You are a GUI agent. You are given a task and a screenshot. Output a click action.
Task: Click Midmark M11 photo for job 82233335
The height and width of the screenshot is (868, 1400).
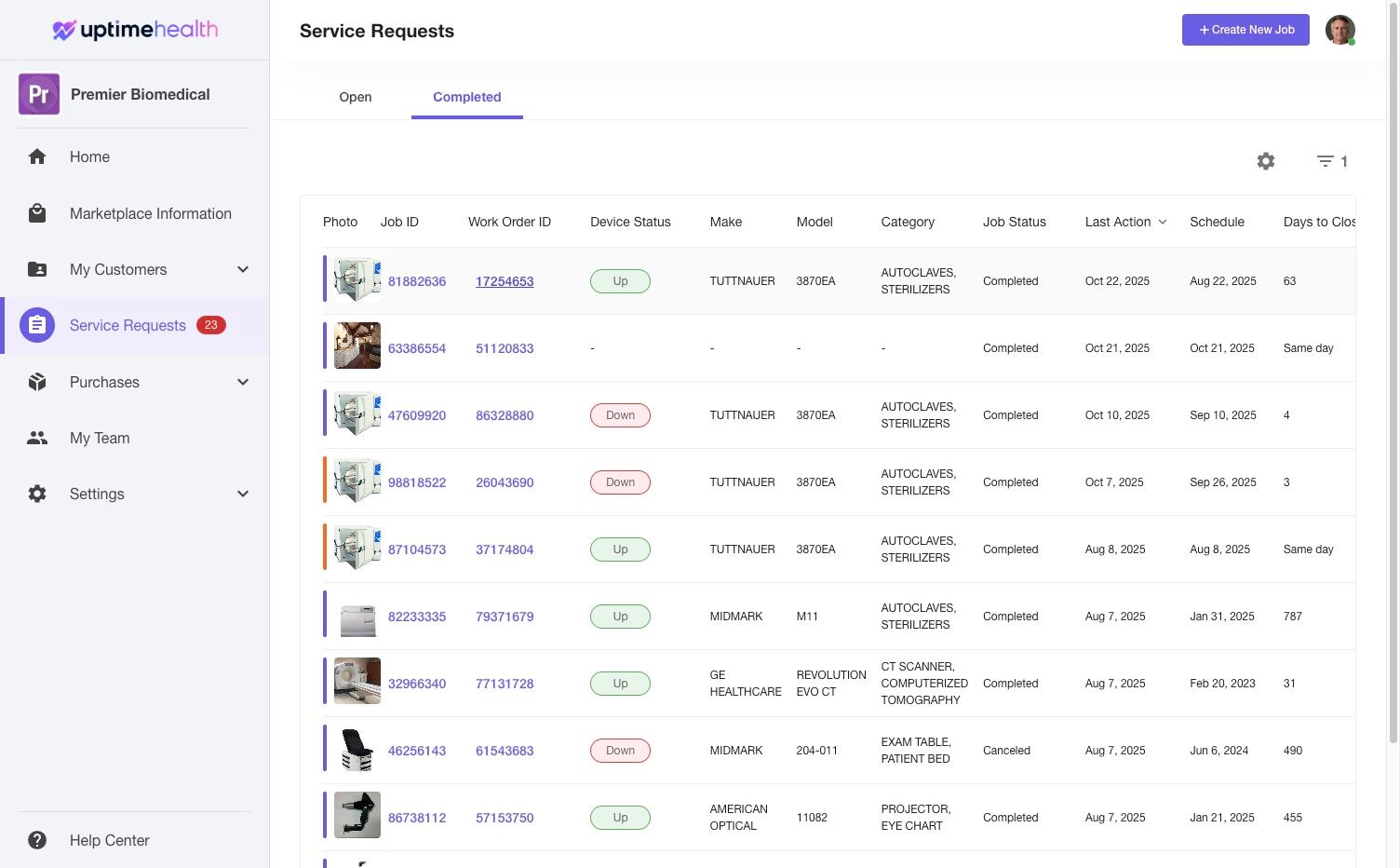[357, 616]
